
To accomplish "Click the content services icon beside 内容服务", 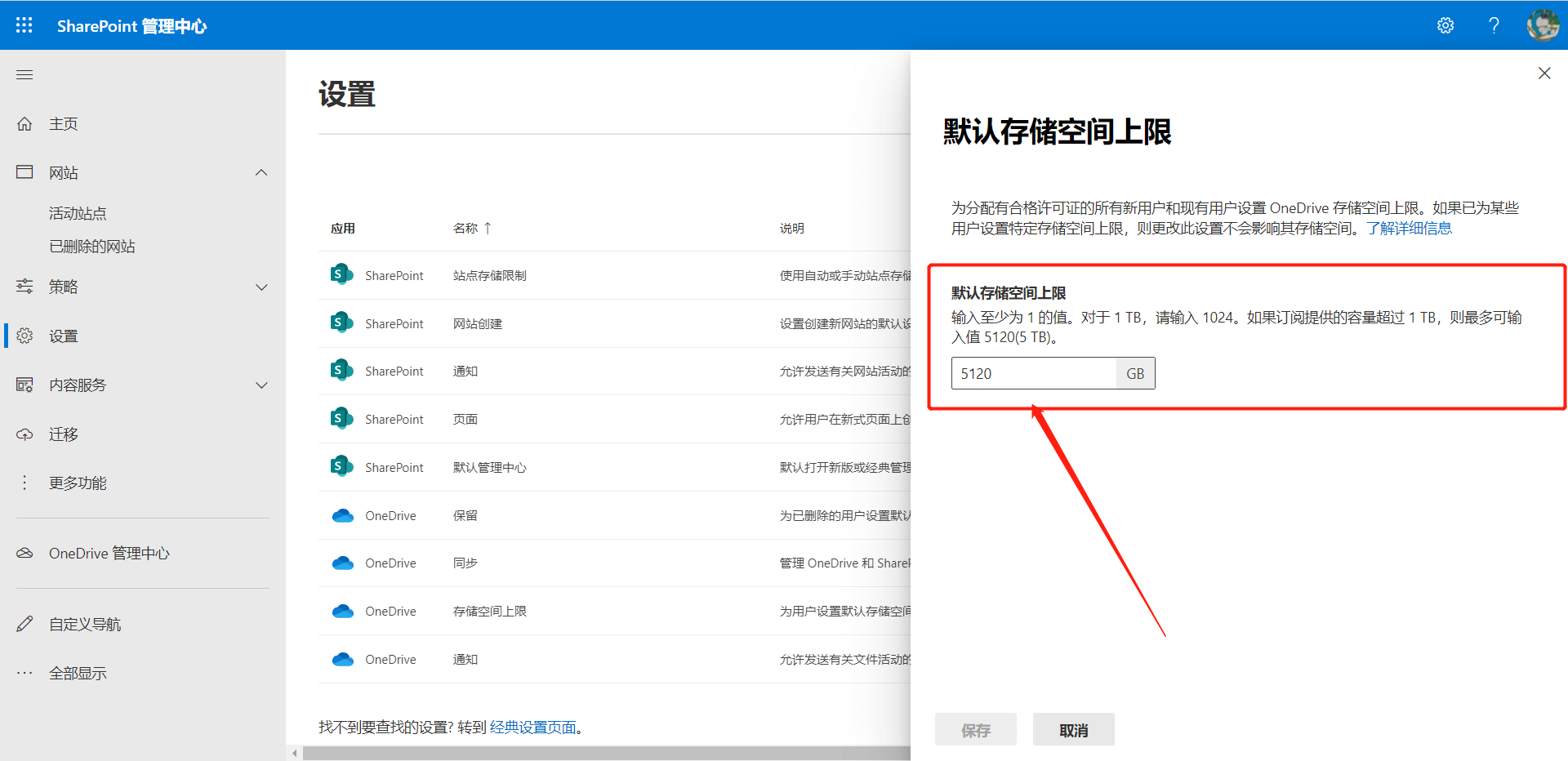I will [24, 385].
